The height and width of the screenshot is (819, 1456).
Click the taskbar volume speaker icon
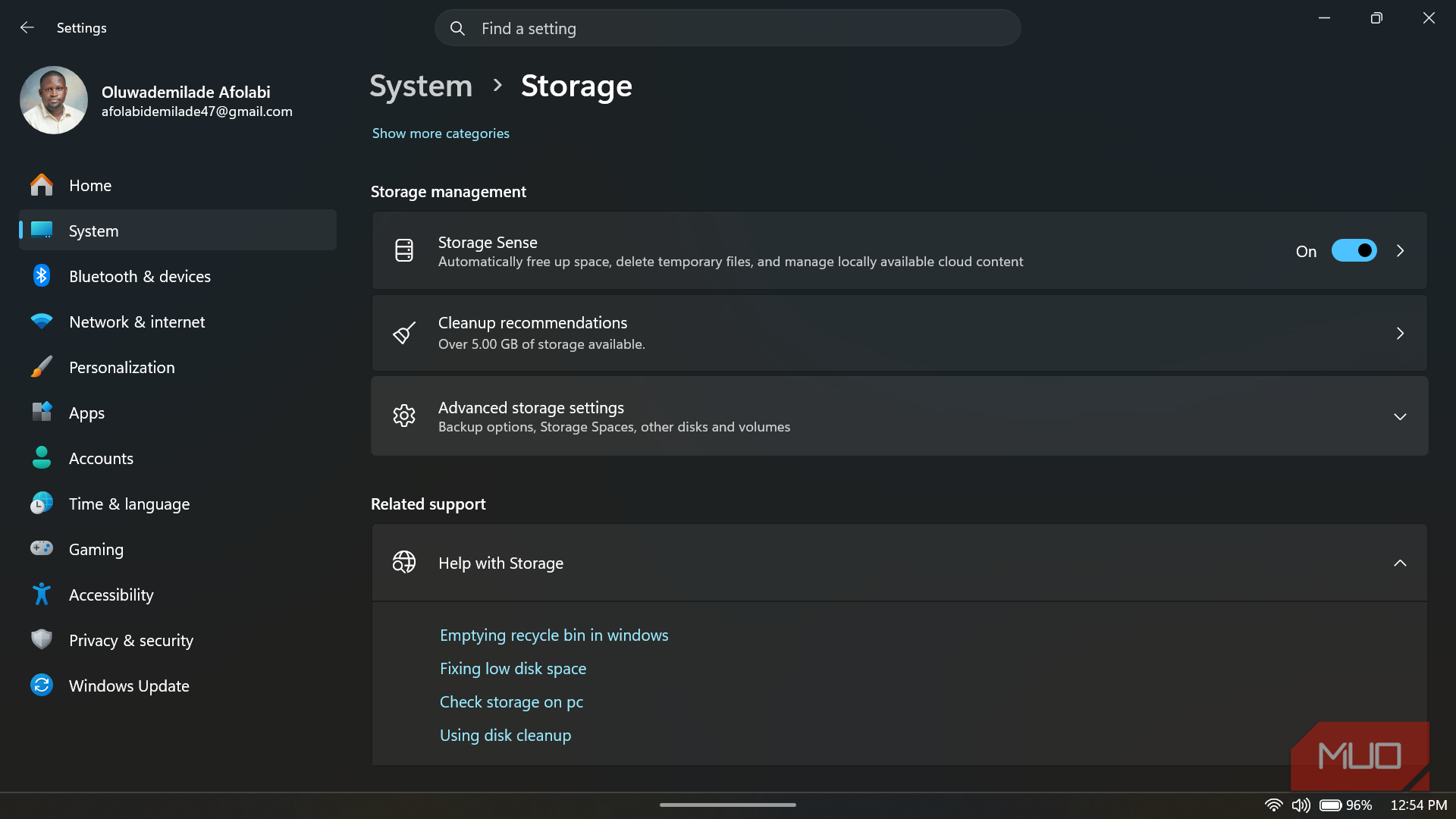(x=1301, y=805)
